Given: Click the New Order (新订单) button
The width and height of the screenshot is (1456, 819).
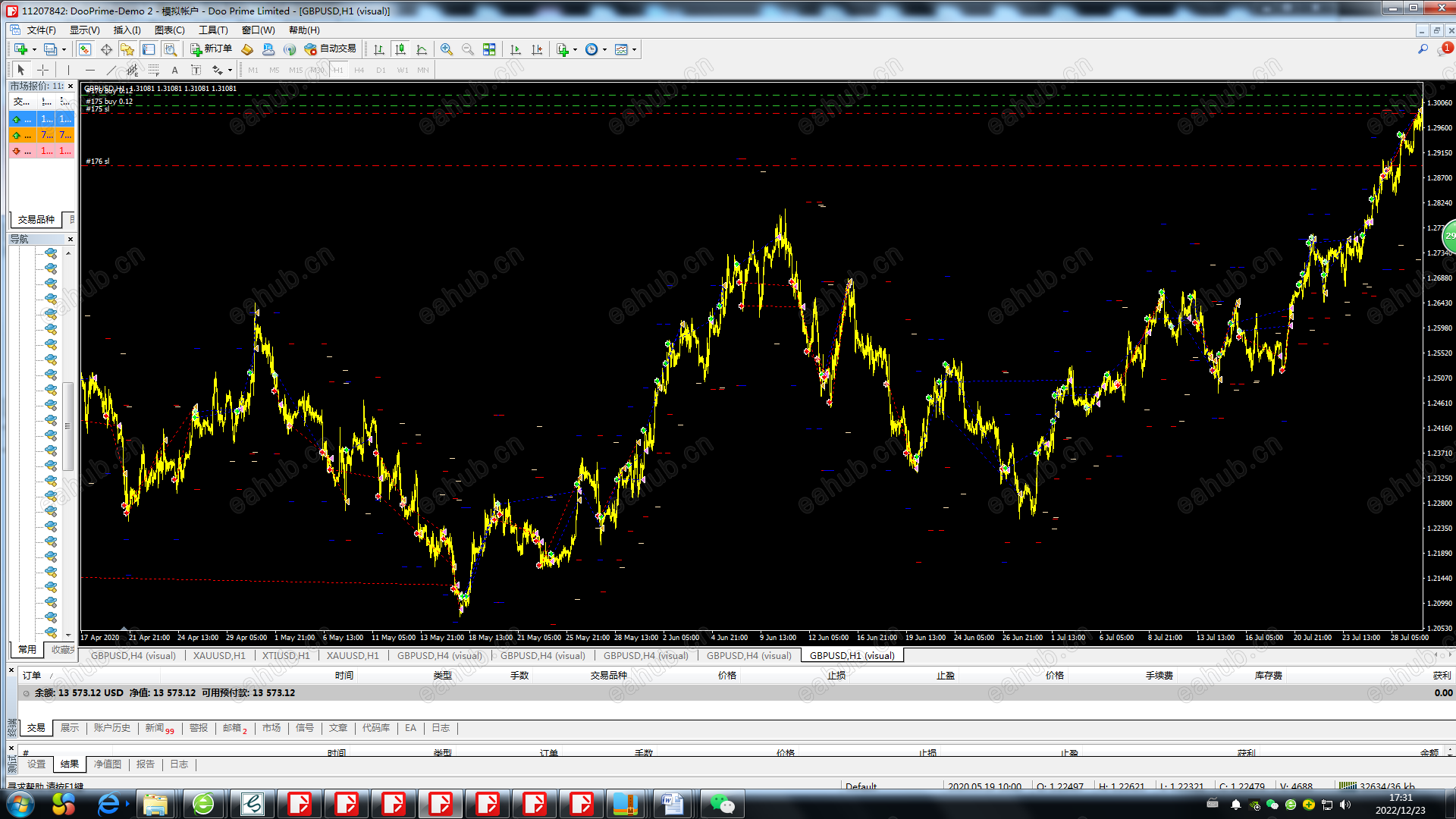Looking at the screenshot, I should [211, 49].
